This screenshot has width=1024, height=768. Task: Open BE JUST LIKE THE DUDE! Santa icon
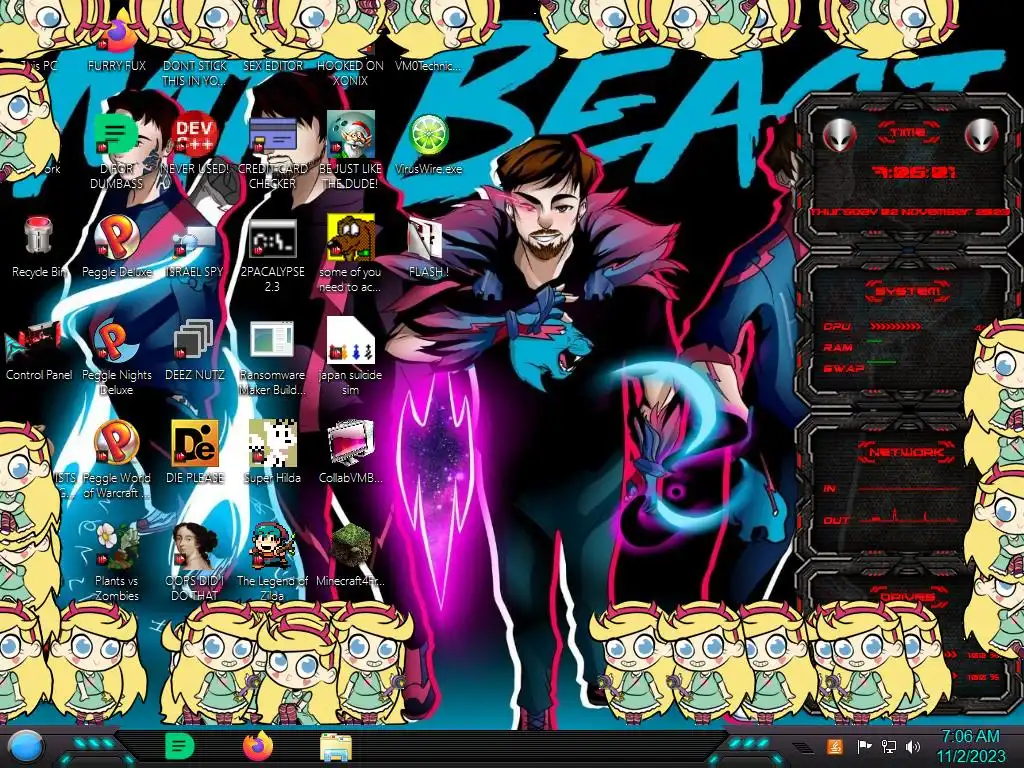pos(351,135)
